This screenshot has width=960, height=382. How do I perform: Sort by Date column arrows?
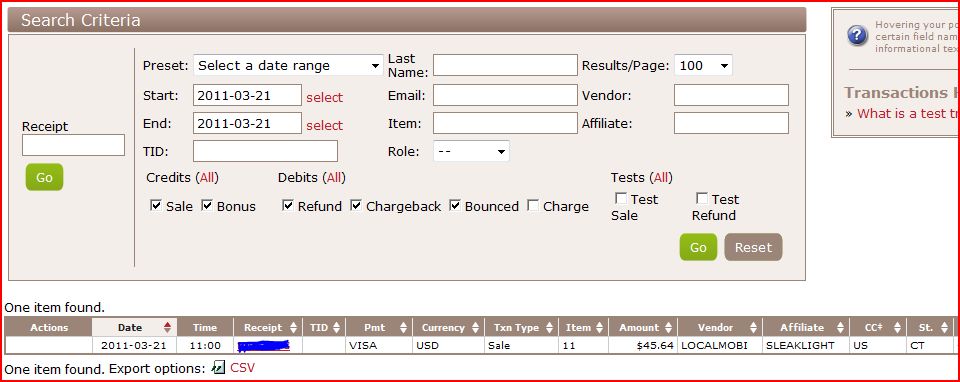click(x=168, y=328)
